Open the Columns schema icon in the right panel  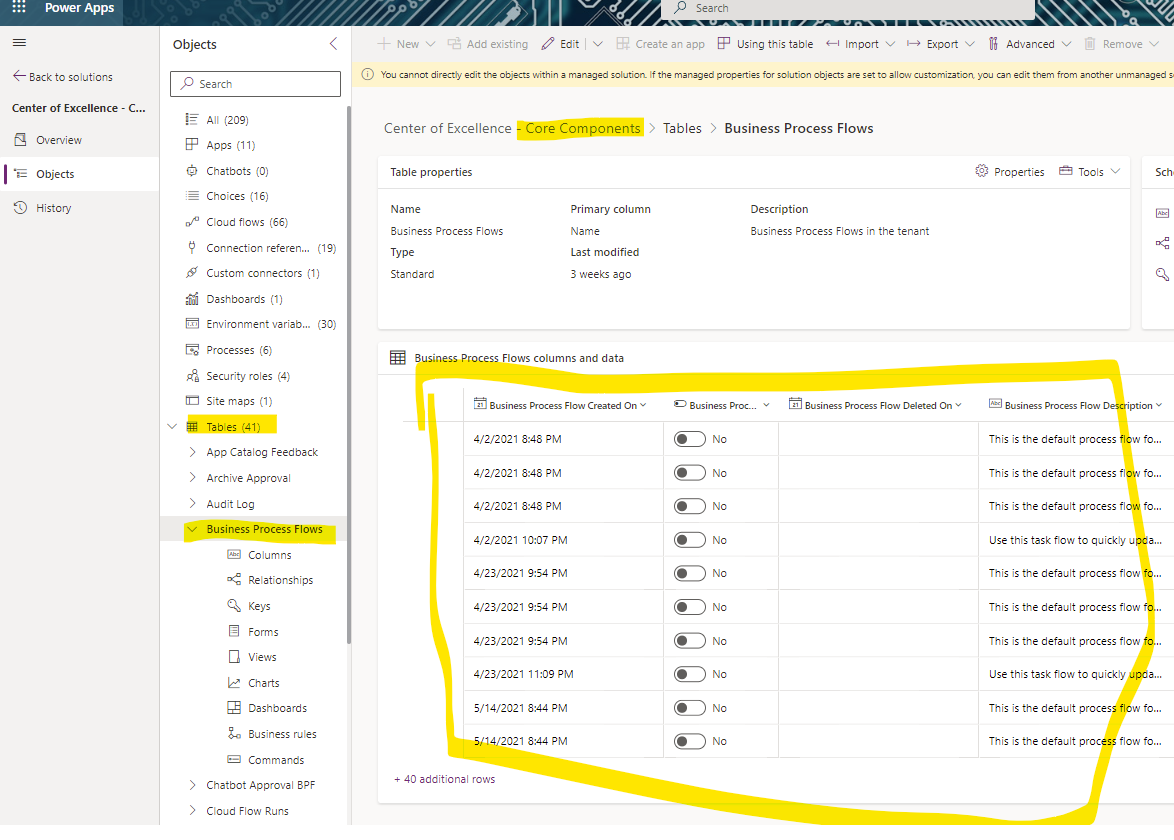pos(1161,212)
